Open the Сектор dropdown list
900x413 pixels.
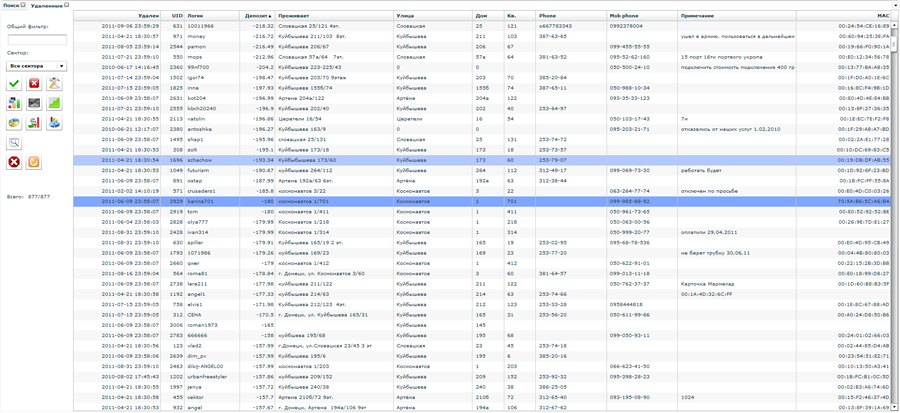click(x=36, y=66)
